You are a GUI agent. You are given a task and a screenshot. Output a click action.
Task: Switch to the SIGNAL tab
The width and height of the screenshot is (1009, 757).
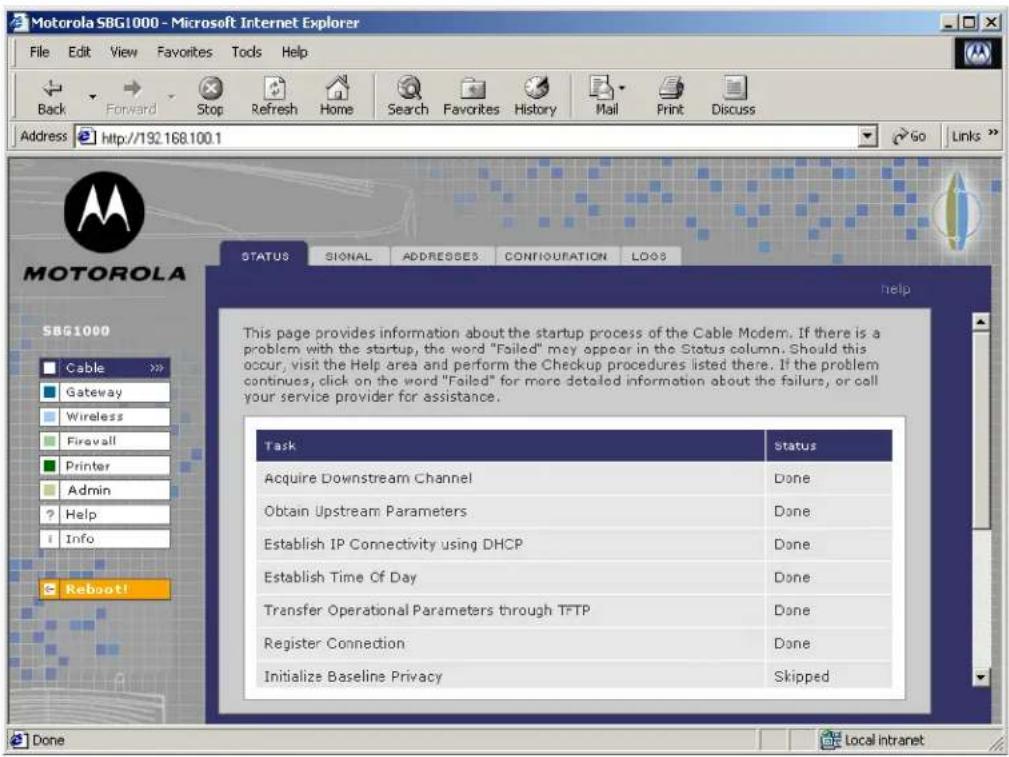349,256
